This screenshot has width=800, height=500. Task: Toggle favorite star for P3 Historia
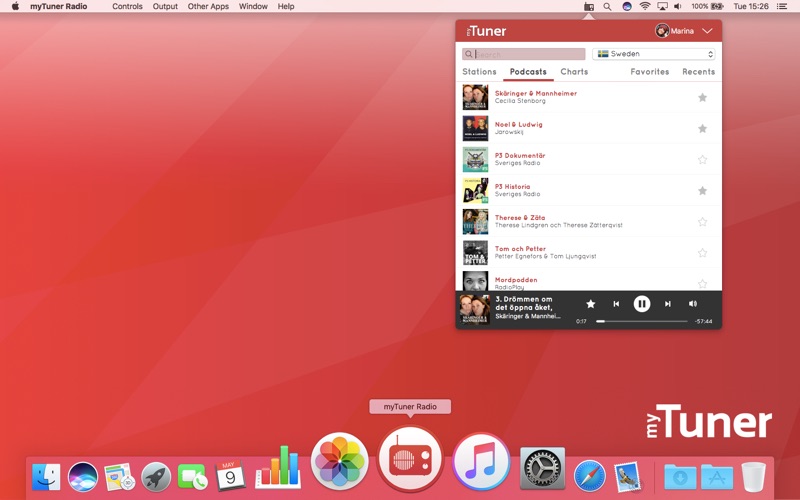coord(703,191)
